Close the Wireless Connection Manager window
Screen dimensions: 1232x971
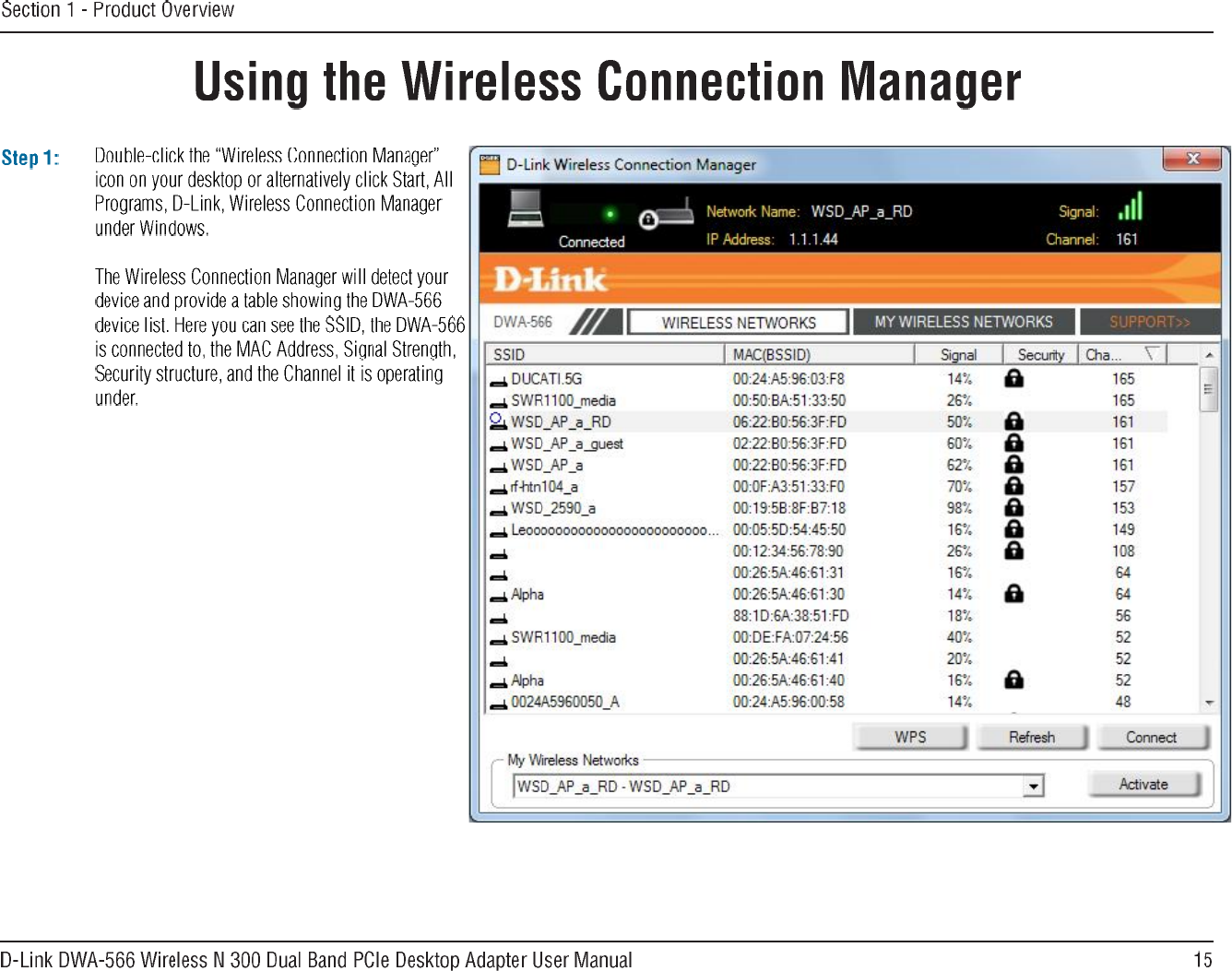click(x=1192, y=159)
